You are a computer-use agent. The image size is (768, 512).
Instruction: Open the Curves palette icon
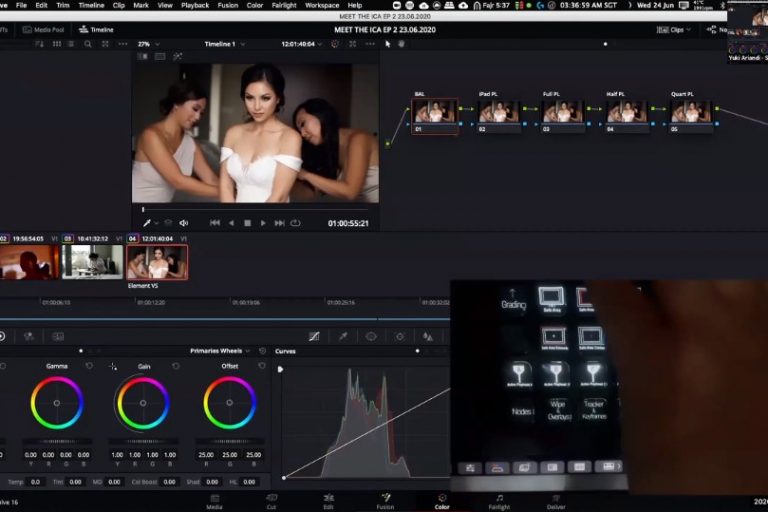(x=314, y=337)
